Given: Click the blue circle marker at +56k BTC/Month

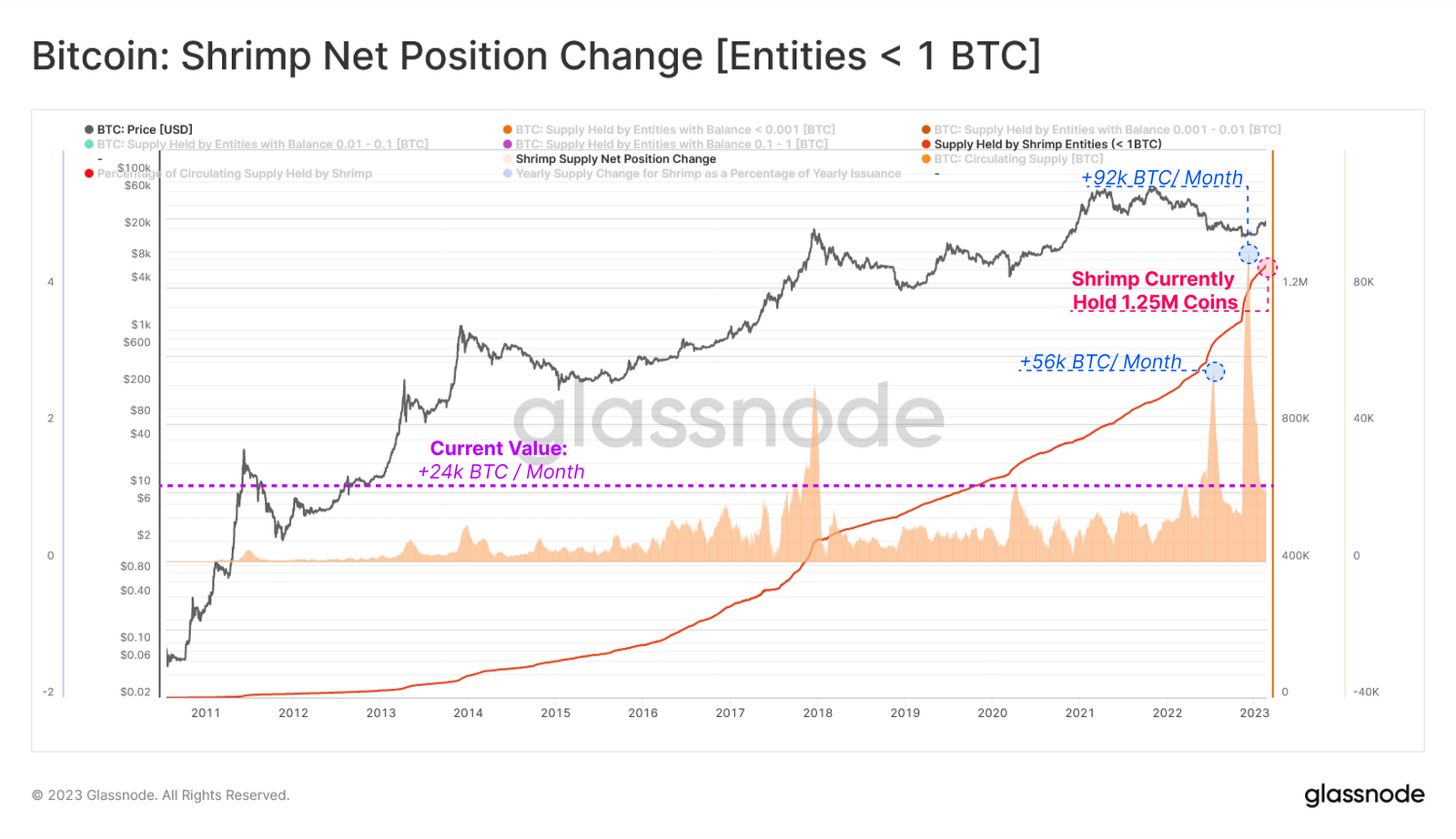Looking at the screenshot, I should [x=1214, y=371].
